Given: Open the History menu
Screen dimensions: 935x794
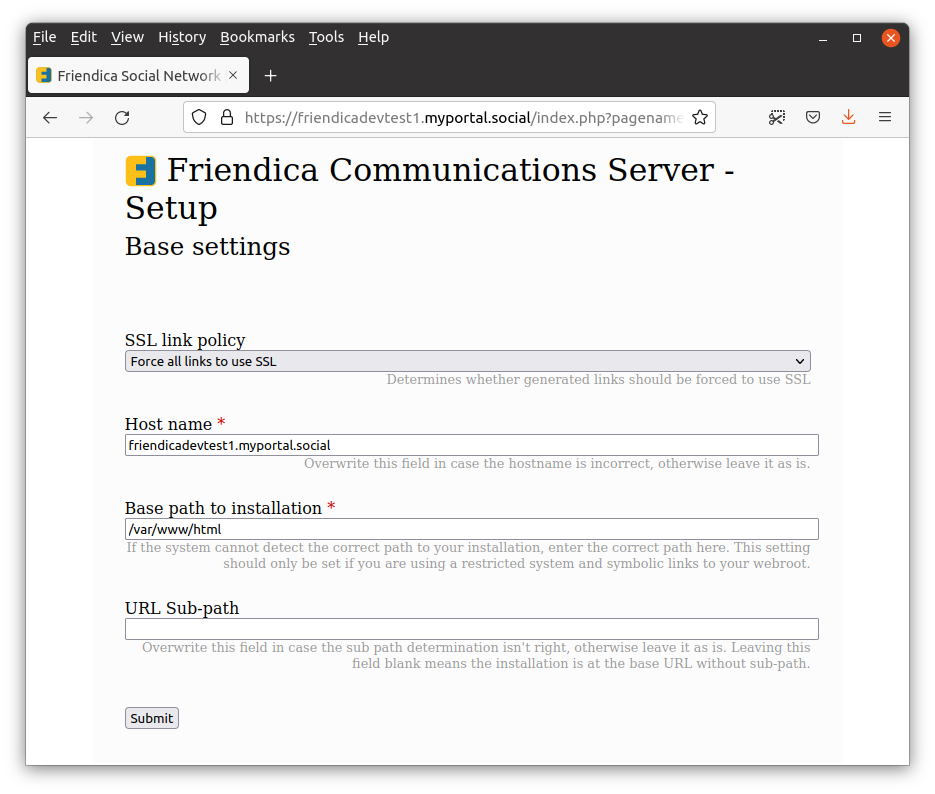Looking at the screenshot, I should click(181, 37).
